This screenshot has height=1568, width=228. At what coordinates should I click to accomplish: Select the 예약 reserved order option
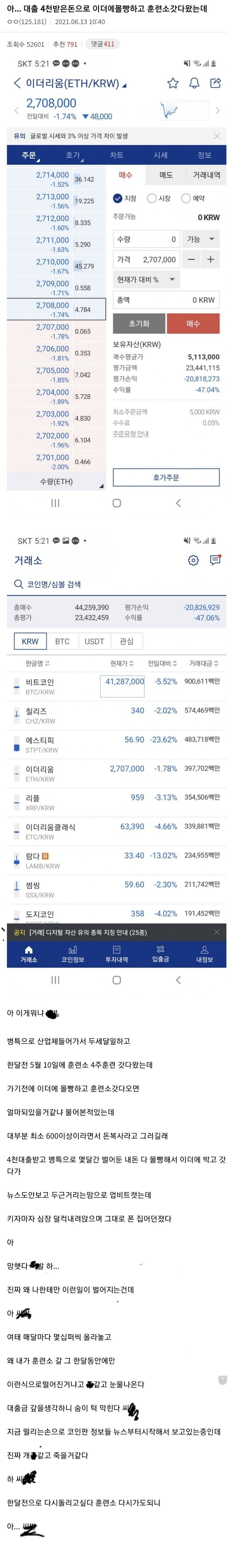[x=186, y=198]
